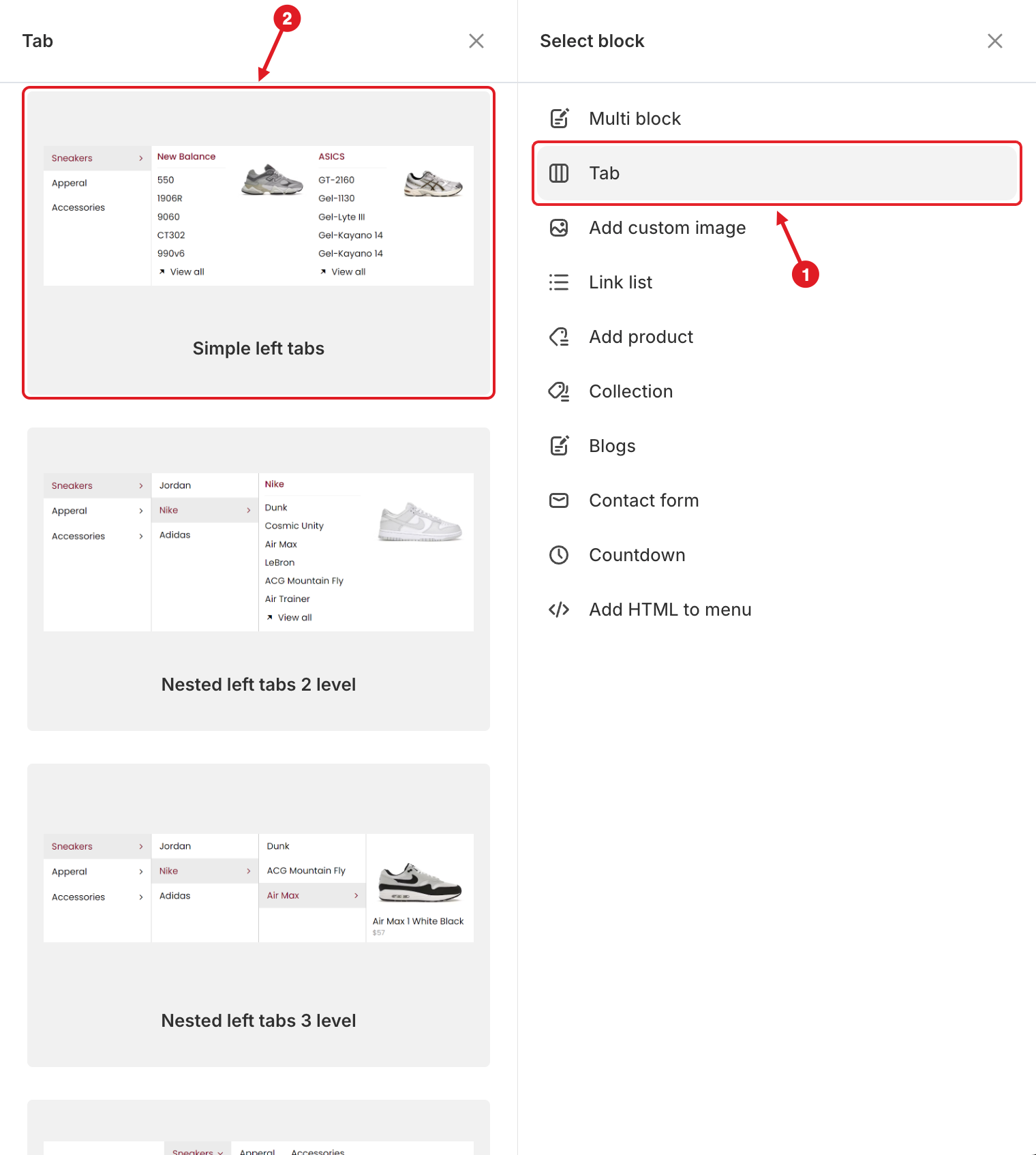Click the New Balance sneaker image in preview

[x=273, y=180]
